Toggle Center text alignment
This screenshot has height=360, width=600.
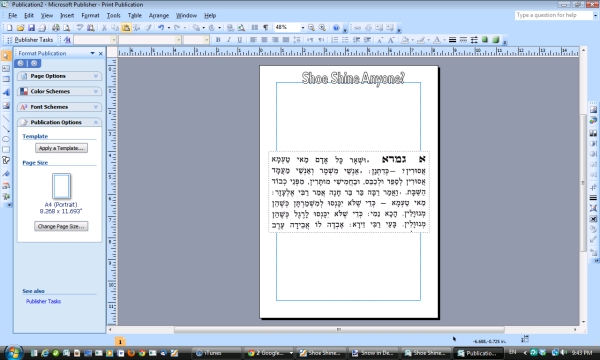click(264, 40)
